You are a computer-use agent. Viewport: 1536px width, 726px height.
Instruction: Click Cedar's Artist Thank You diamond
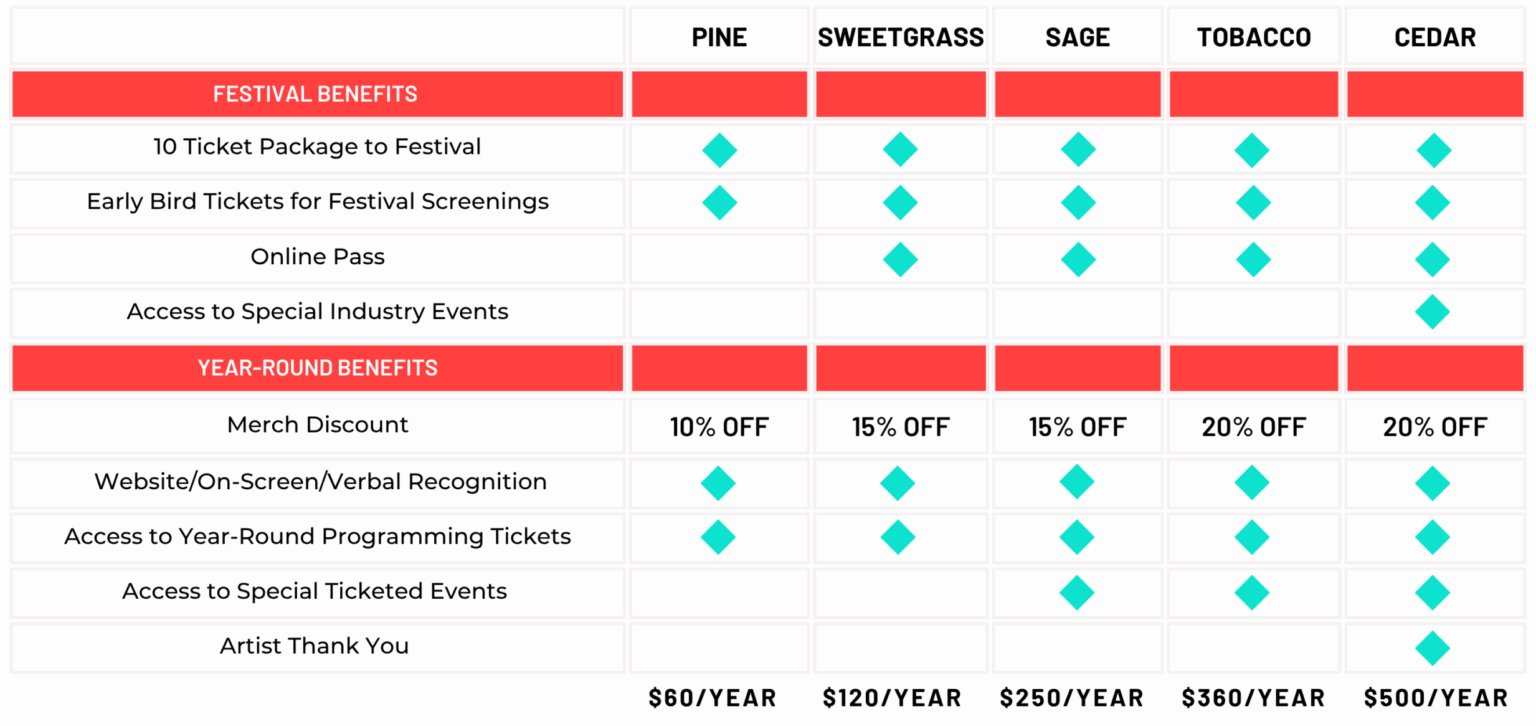pyautogui.click(x=1432, y=648)
